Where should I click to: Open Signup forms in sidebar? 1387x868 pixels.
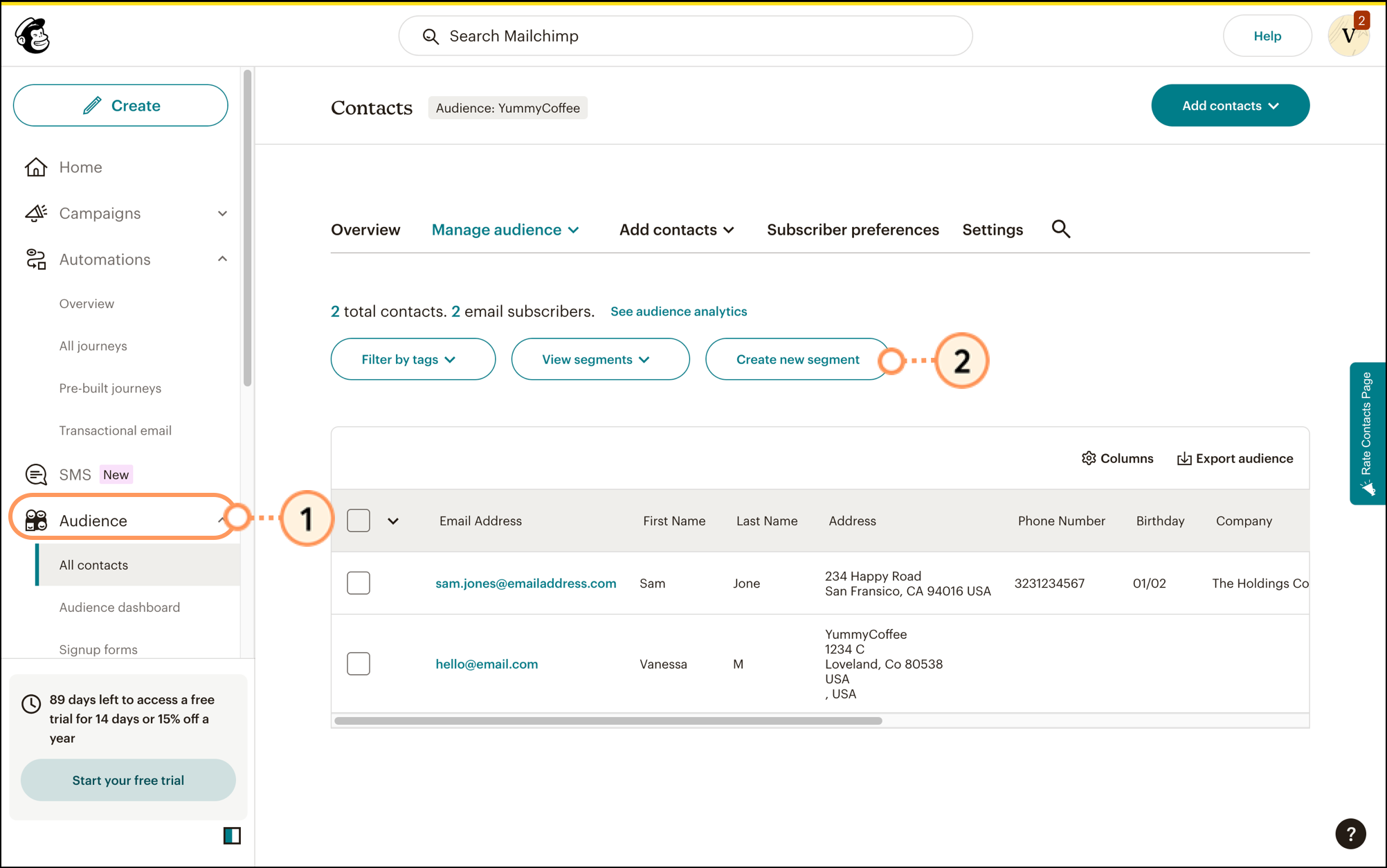98,649
